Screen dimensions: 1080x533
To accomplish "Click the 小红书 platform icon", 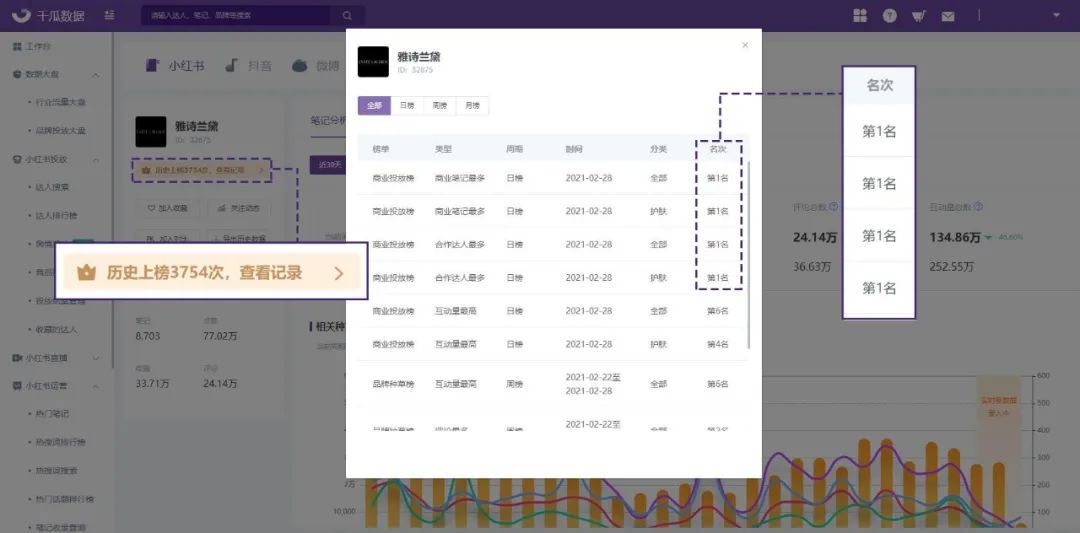I will (153, 65).
